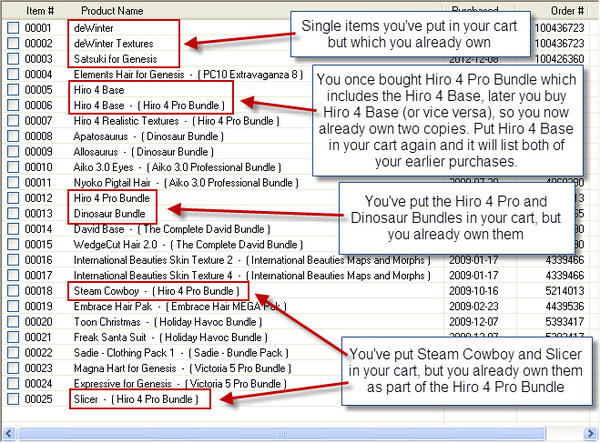
Task: Click the horizontal scrollbar right arrow
Action: coord(591,434)
